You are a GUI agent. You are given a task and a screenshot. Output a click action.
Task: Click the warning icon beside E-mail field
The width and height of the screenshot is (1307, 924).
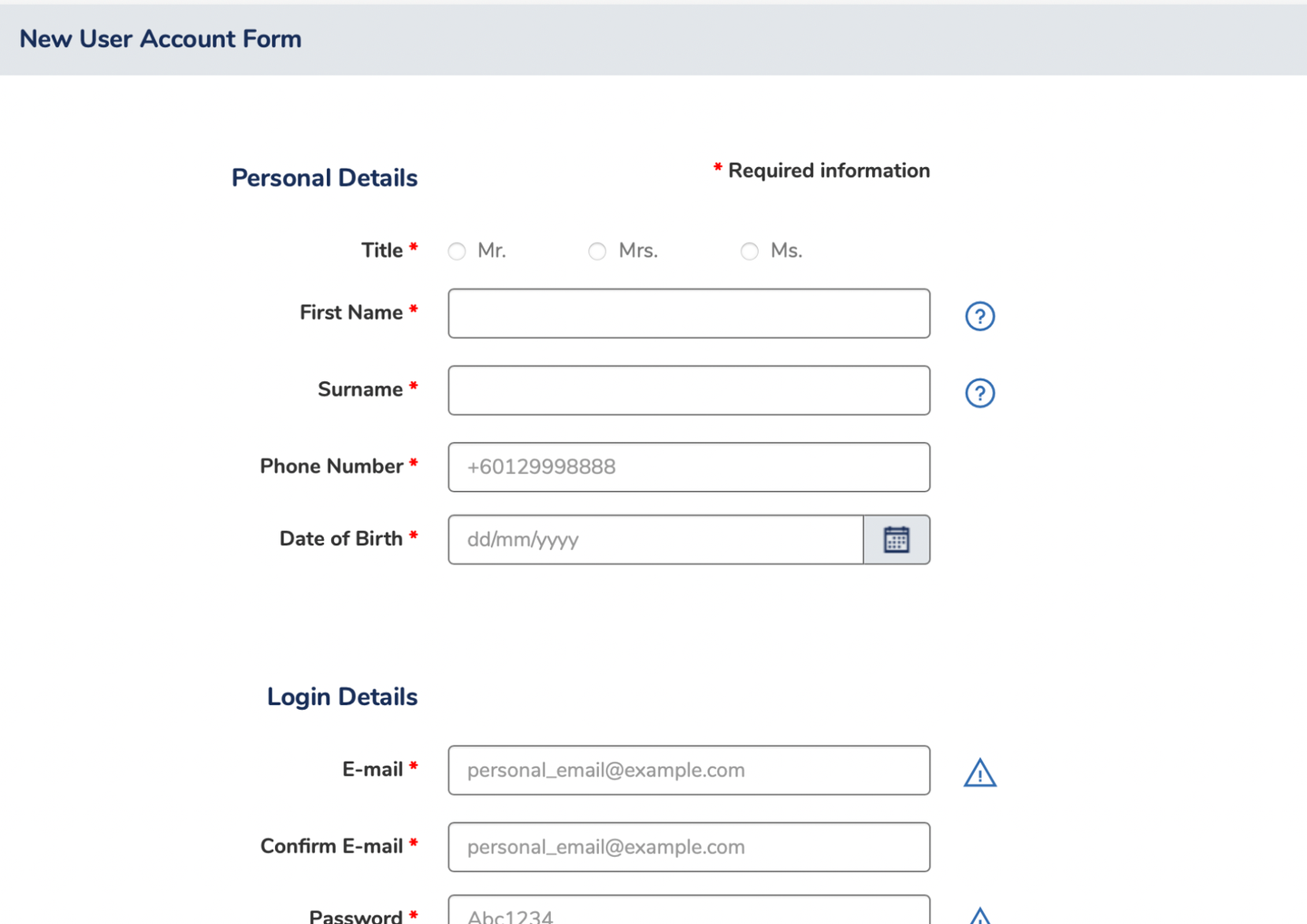pyautogui.click(x=979, y=773)
